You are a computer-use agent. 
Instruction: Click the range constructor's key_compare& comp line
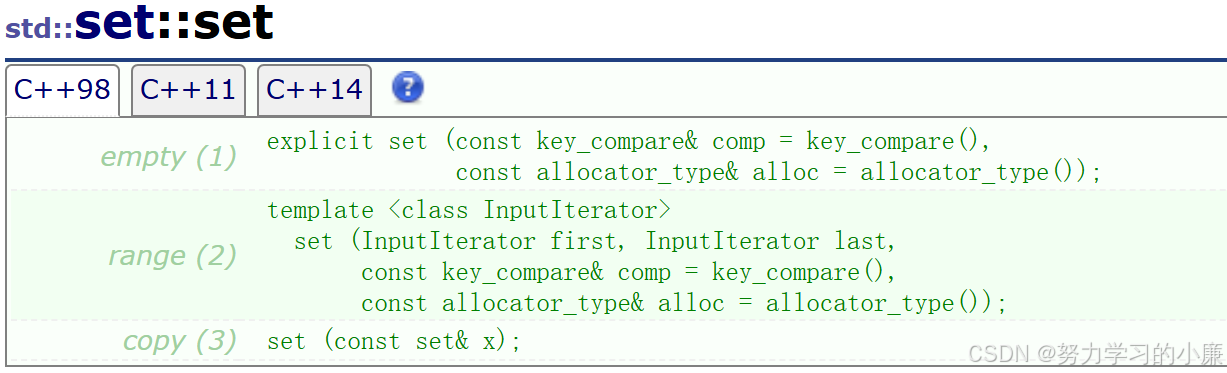click(629, 273)
